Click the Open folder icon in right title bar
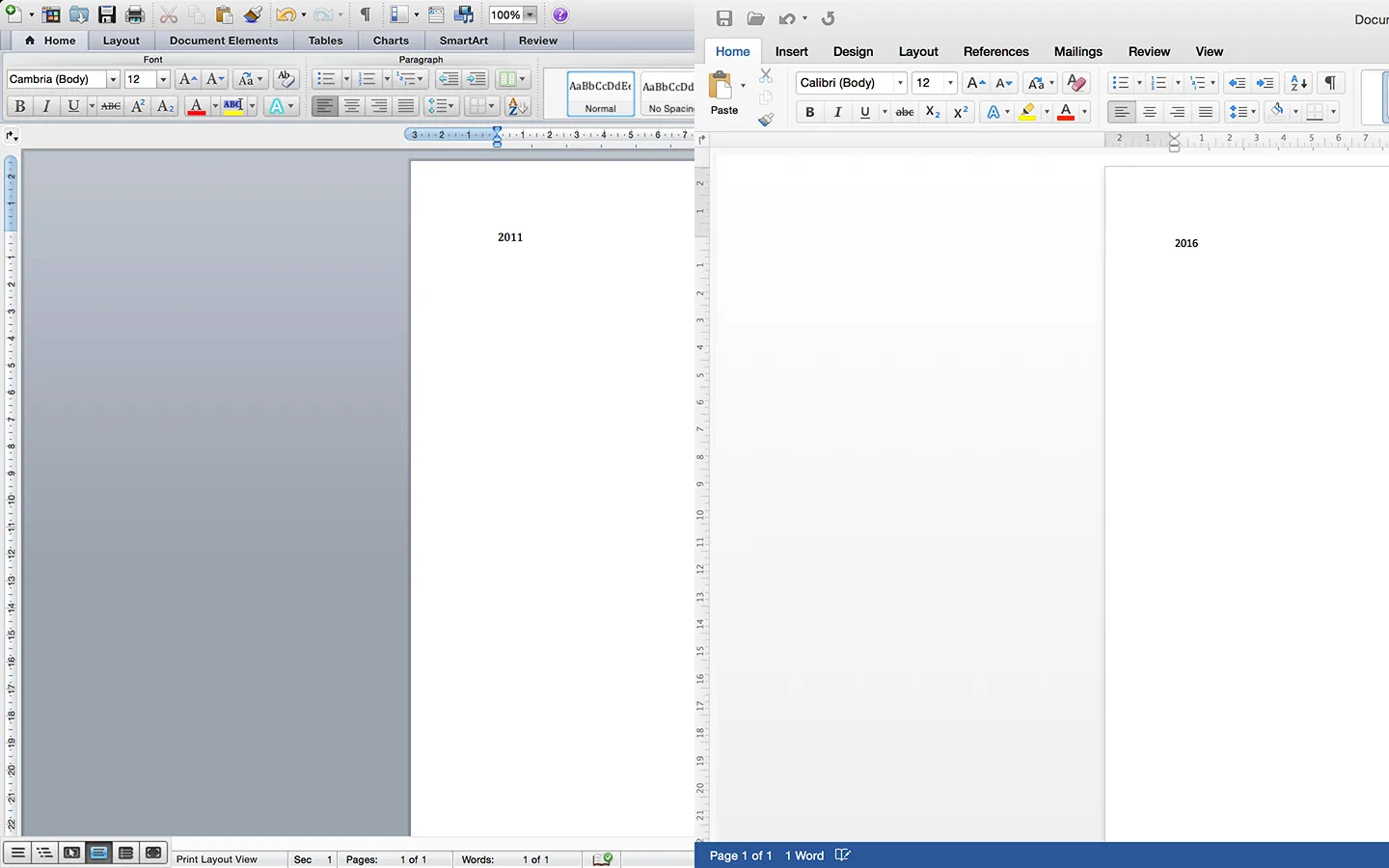The image size is (1389, 868). click(x=755, y=18)
